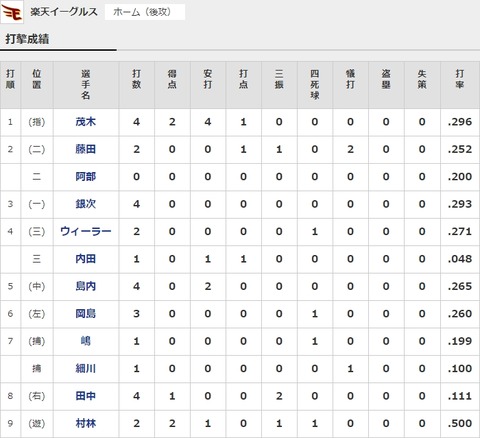Click 内田's RBI value 1 under 打点
Viewport: 480px width, 438px height.
click(243, 259)
